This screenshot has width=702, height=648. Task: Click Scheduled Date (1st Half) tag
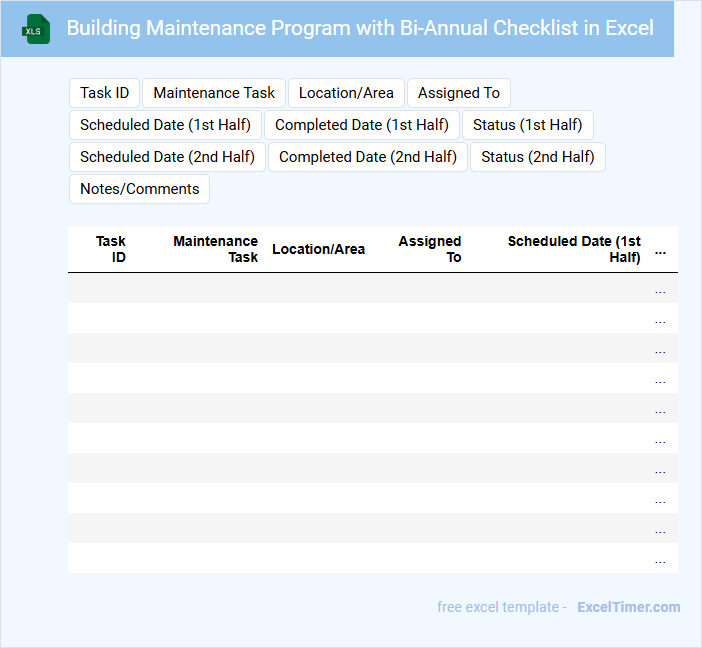[x=165, y=125]
